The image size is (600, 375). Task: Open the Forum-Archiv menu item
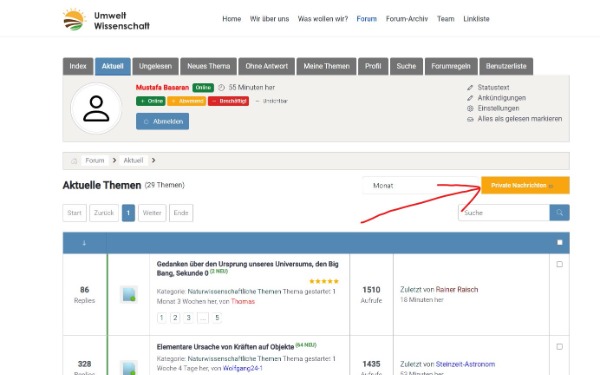pos(407,19)
